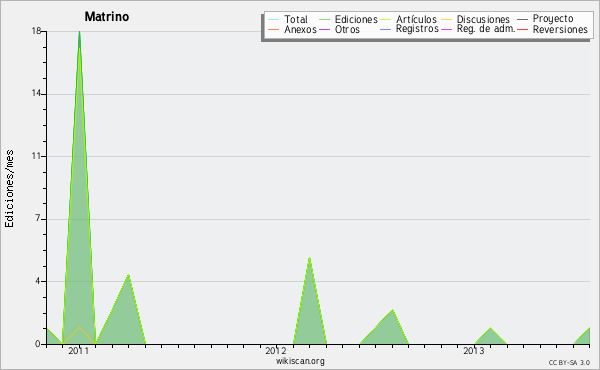
Task: Select the Otros legend entry
Action: (x=347, y=29)
